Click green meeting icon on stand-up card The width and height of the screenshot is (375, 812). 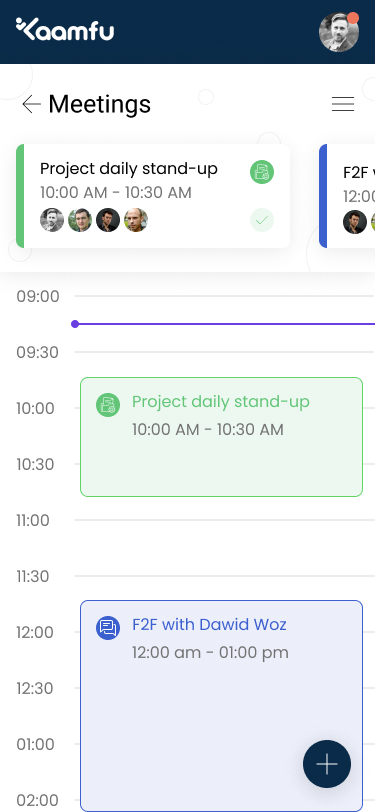coord(262,172)
